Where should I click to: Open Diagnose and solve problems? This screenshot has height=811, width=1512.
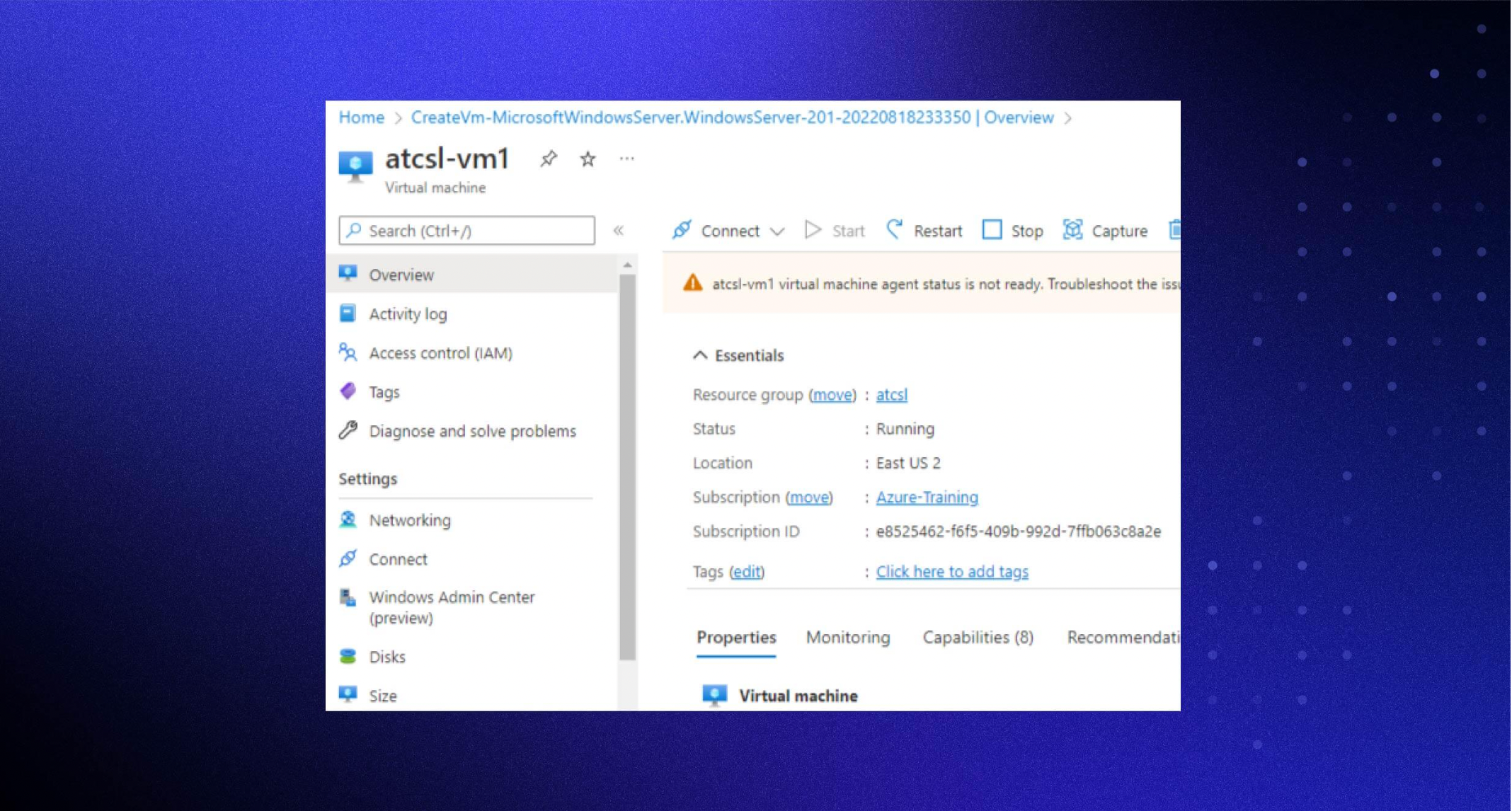[x=471, y=430]
